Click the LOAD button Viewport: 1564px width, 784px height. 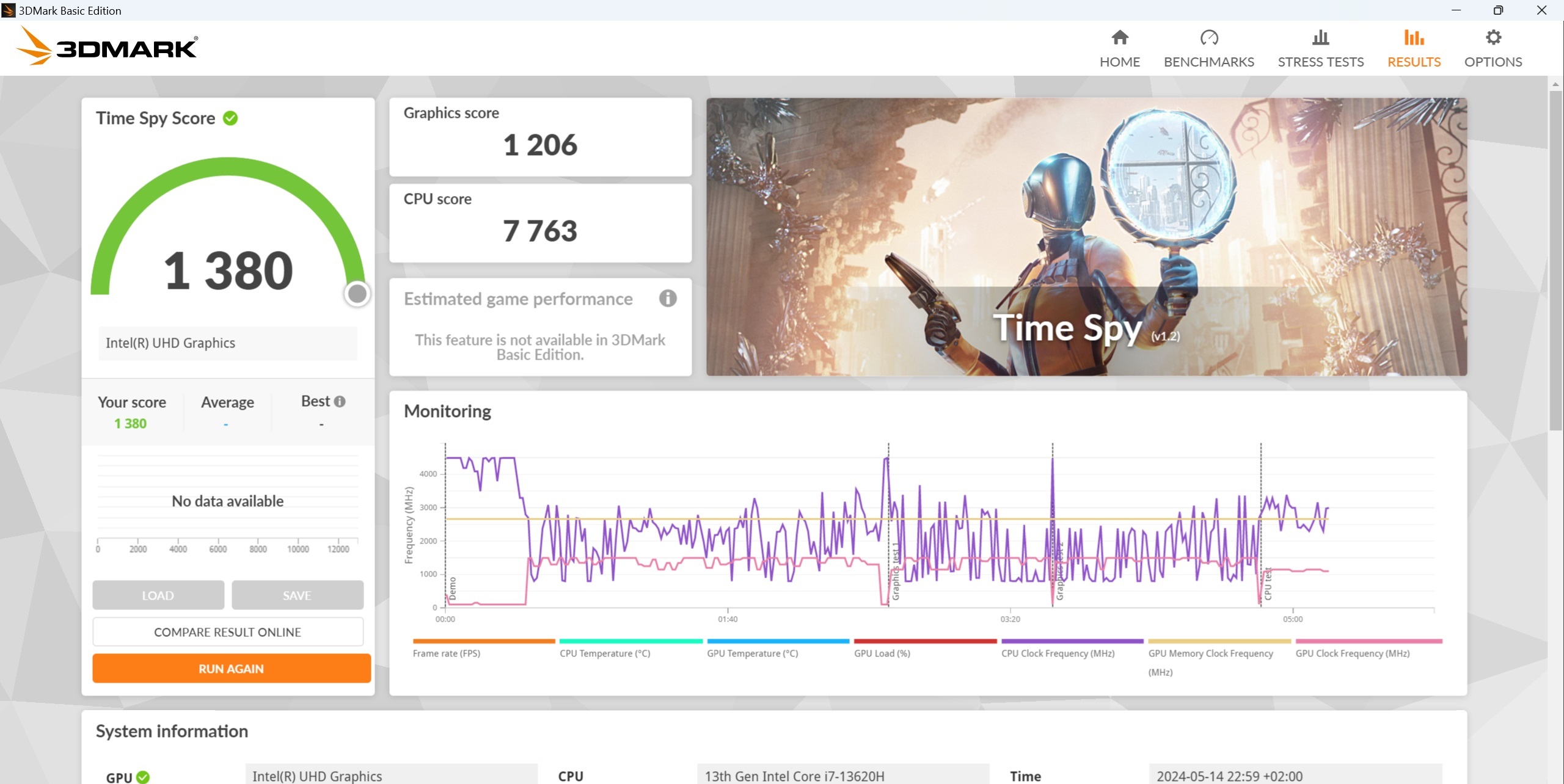[158, 595]
